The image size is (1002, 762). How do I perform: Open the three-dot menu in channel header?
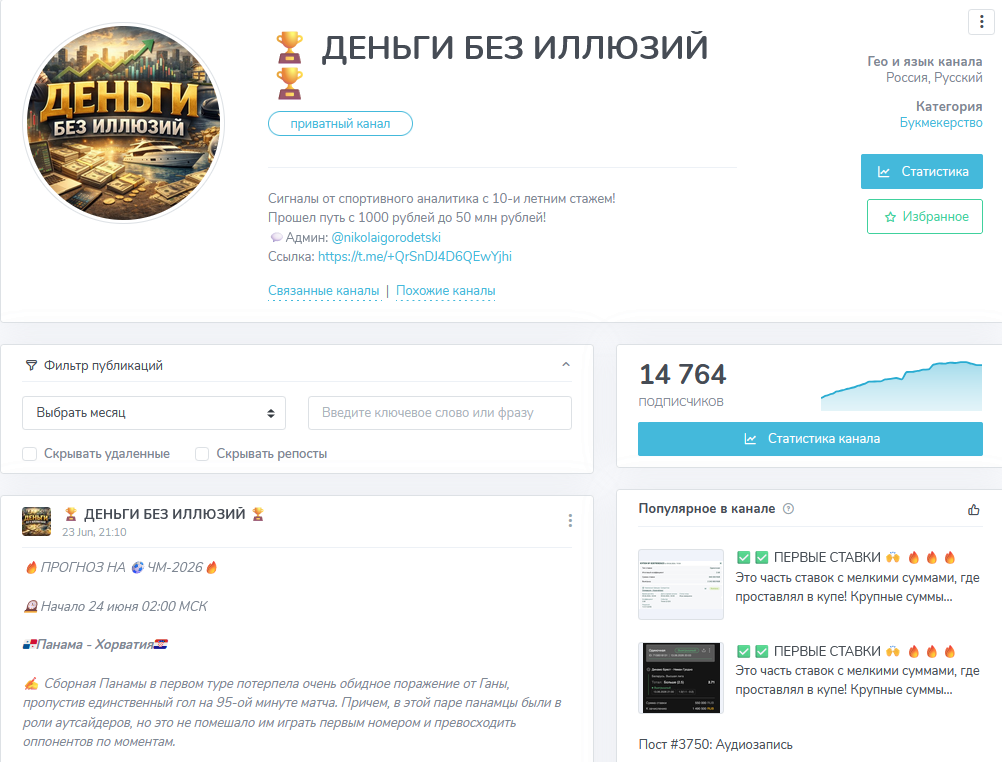pyautogui.click(x=982, y=22)
